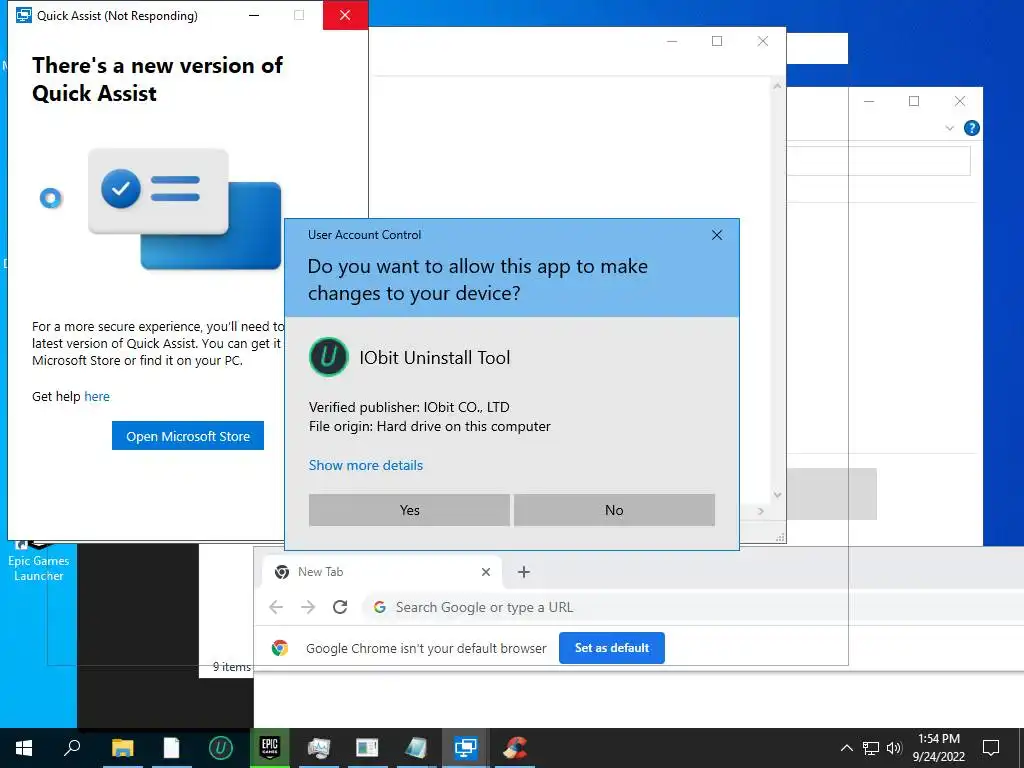Image resolution: width=1024 pixels, height=768 pixels.
Task: Set Chrome as default browser
Action: 611,648
